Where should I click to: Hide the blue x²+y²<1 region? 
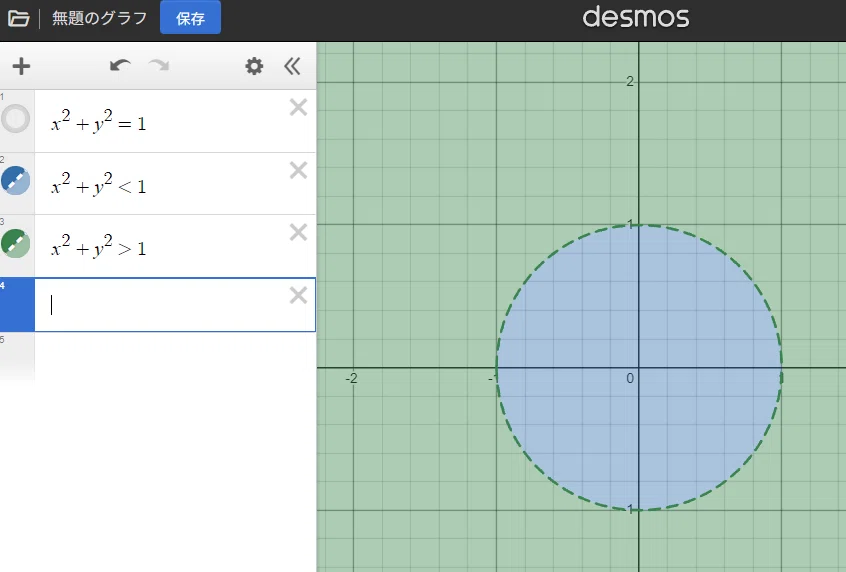click(16, 180)
